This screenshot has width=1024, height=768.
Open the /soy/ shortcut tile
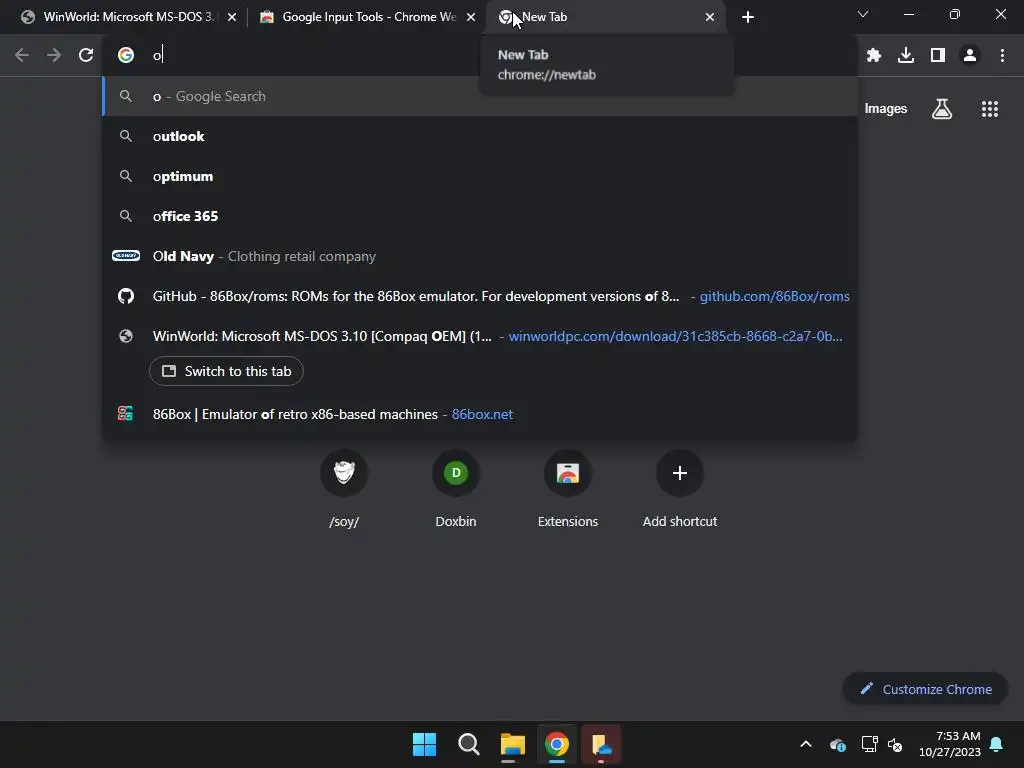(344, 490)
